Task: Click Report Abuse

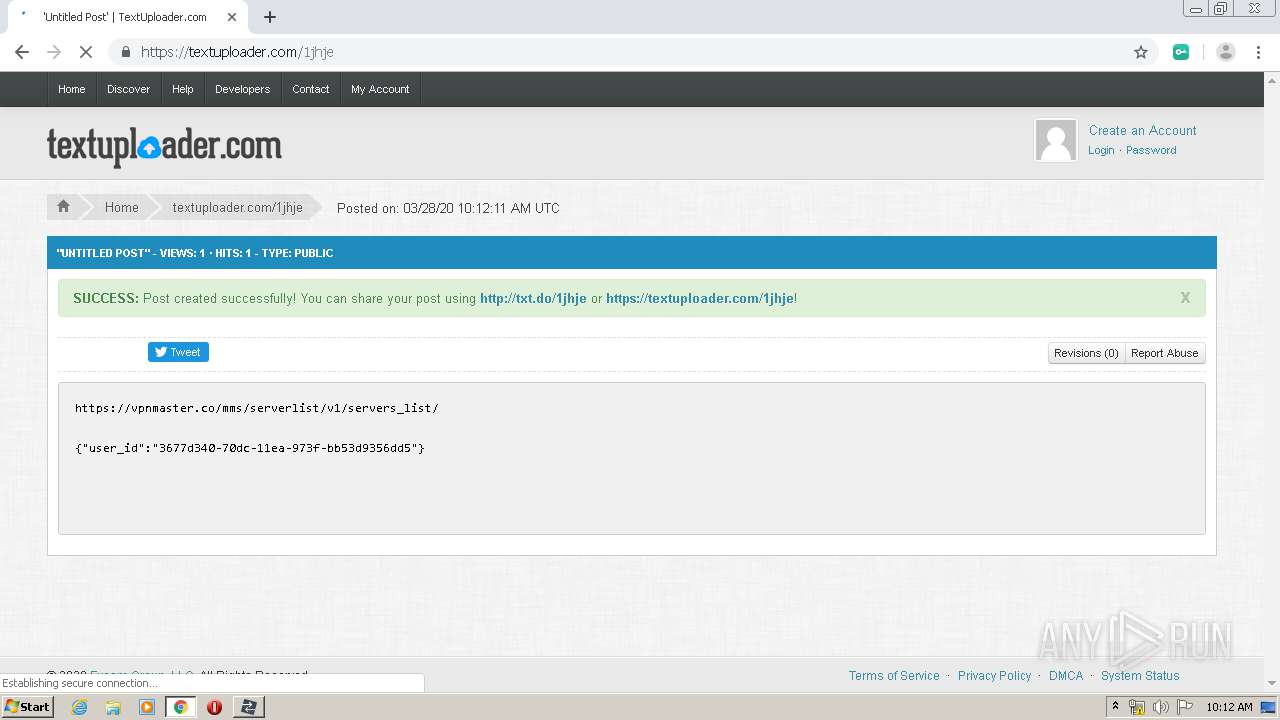Action: (1164, 353)
